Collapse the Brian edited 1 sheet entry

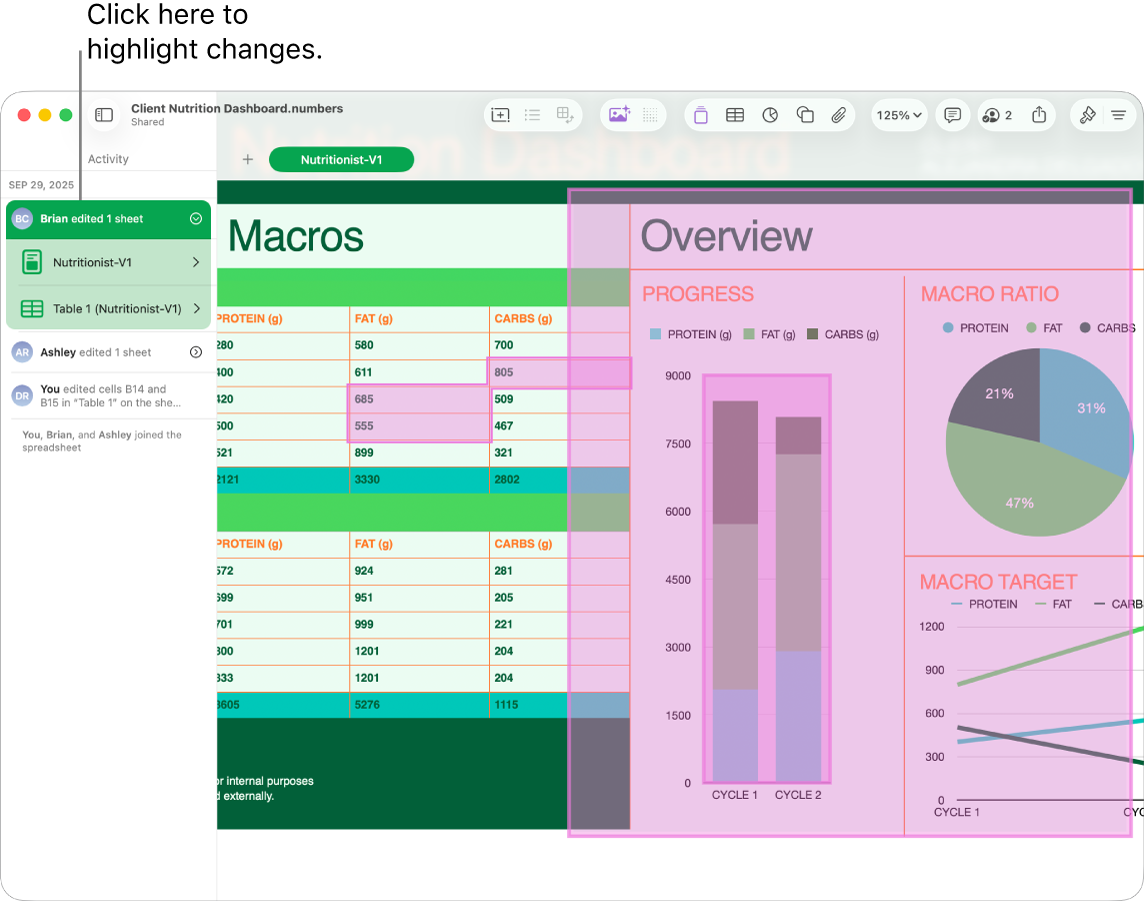point(196,218)
